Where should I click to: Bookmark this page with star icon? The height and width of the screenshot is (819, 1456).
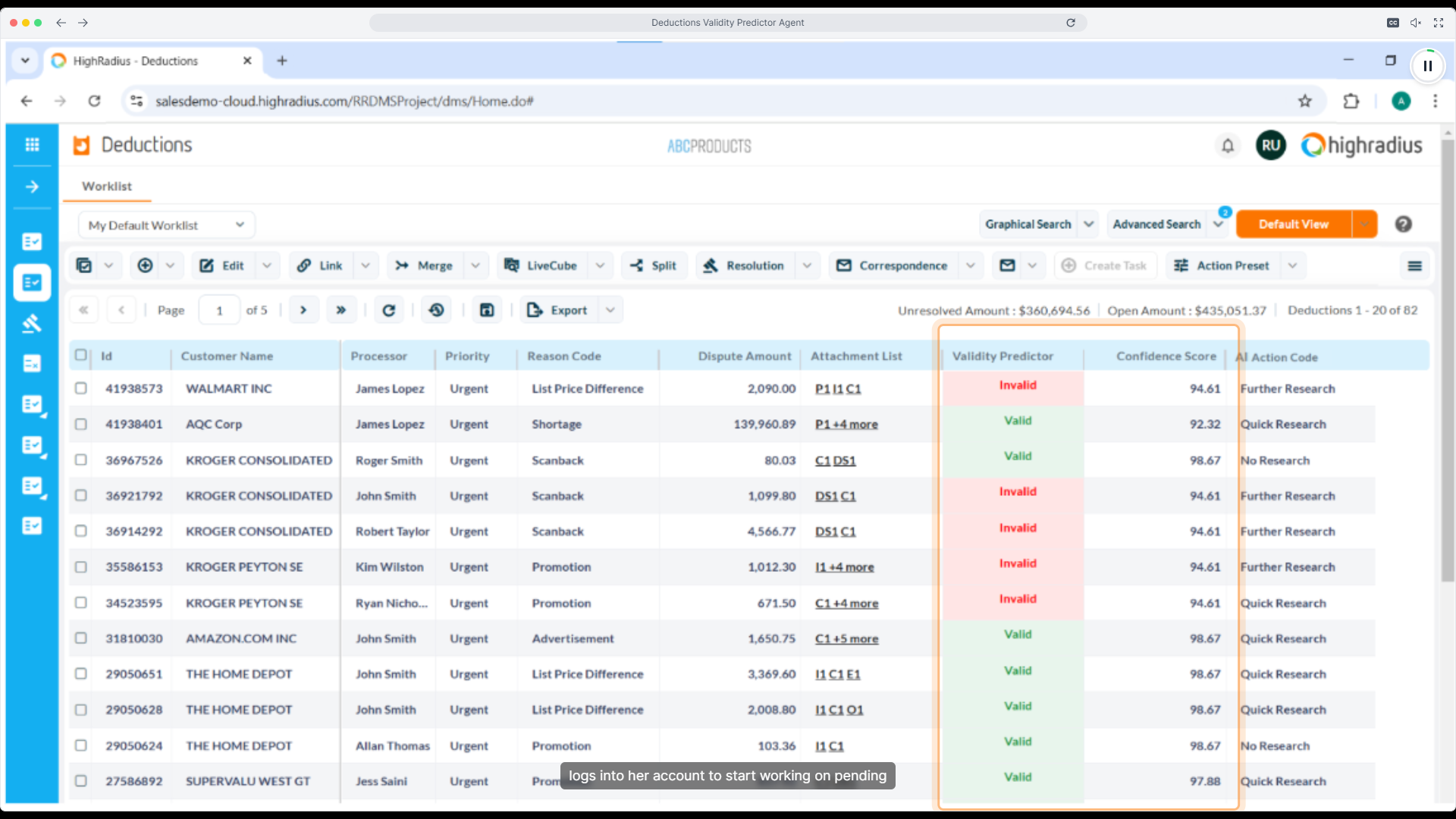point(1305,101)
